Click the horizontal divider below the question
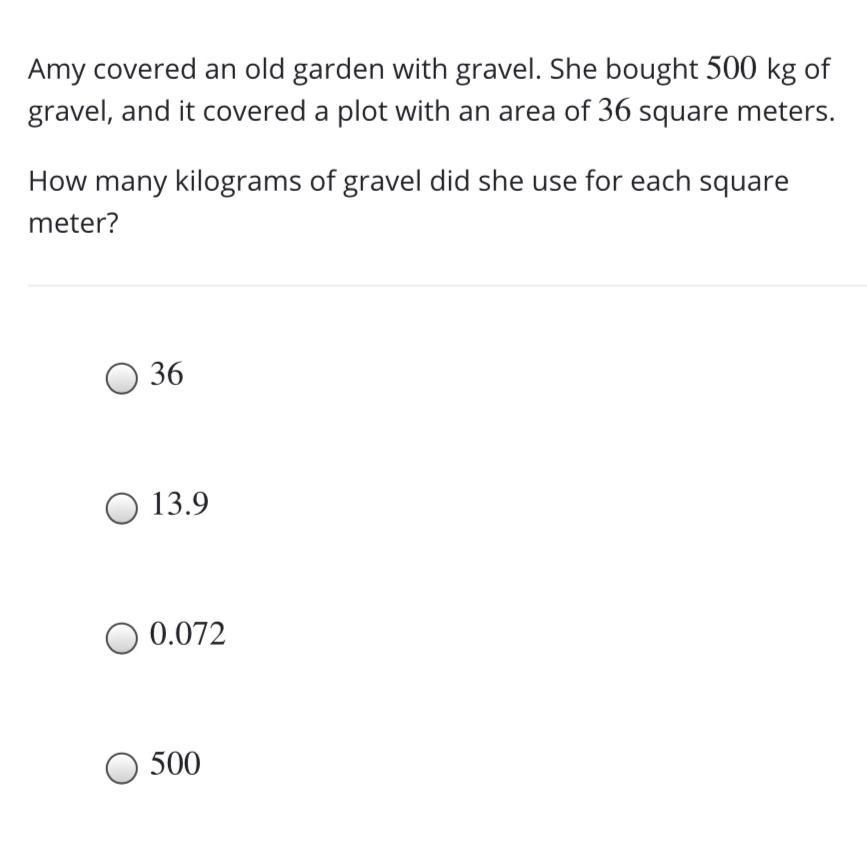Viewport: 867px width, 867px height. click(x=447, y=286)
